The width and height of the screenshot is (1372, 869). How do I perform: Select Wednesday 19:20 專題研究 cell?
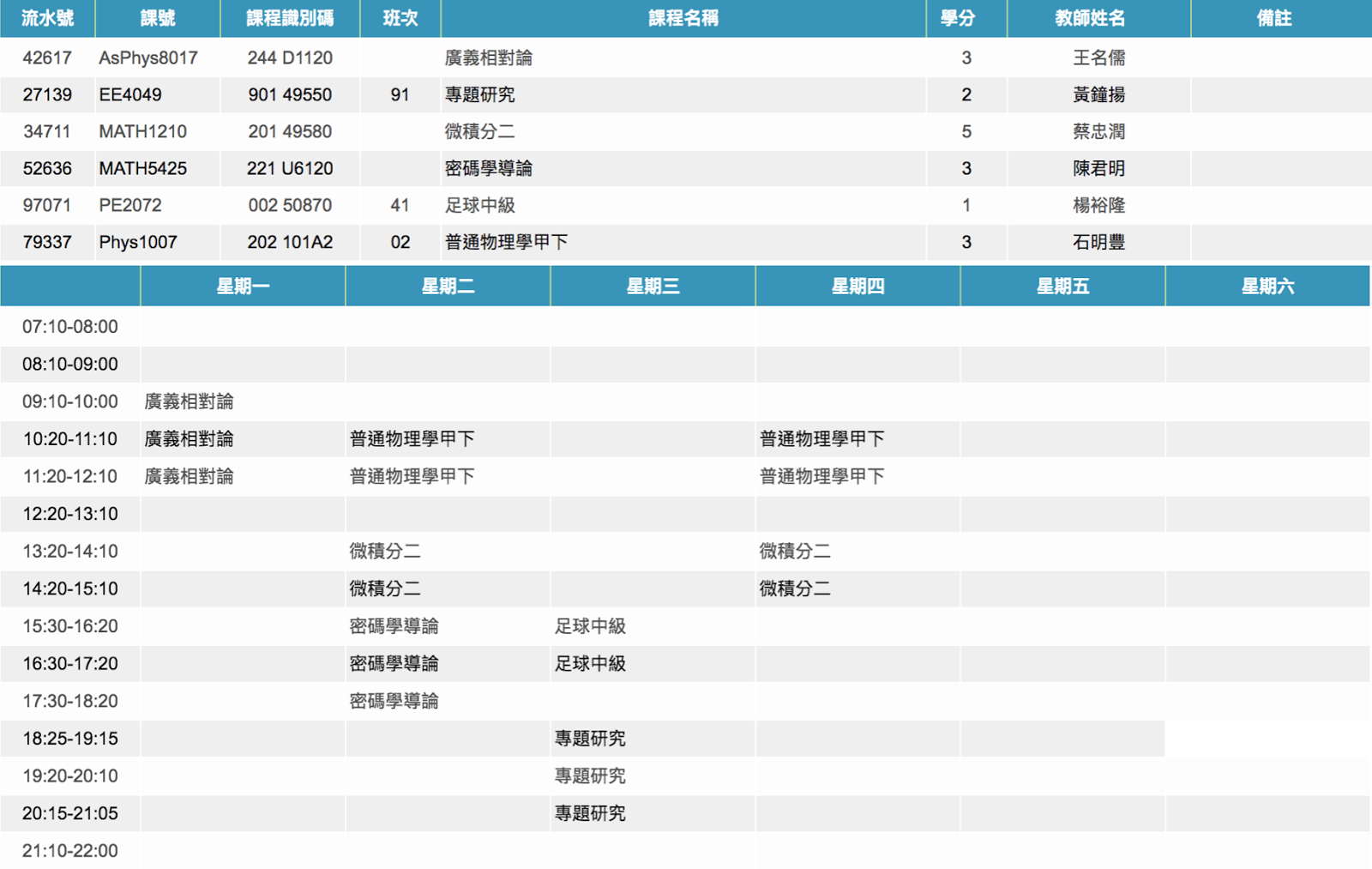click(x=590, y=776)
